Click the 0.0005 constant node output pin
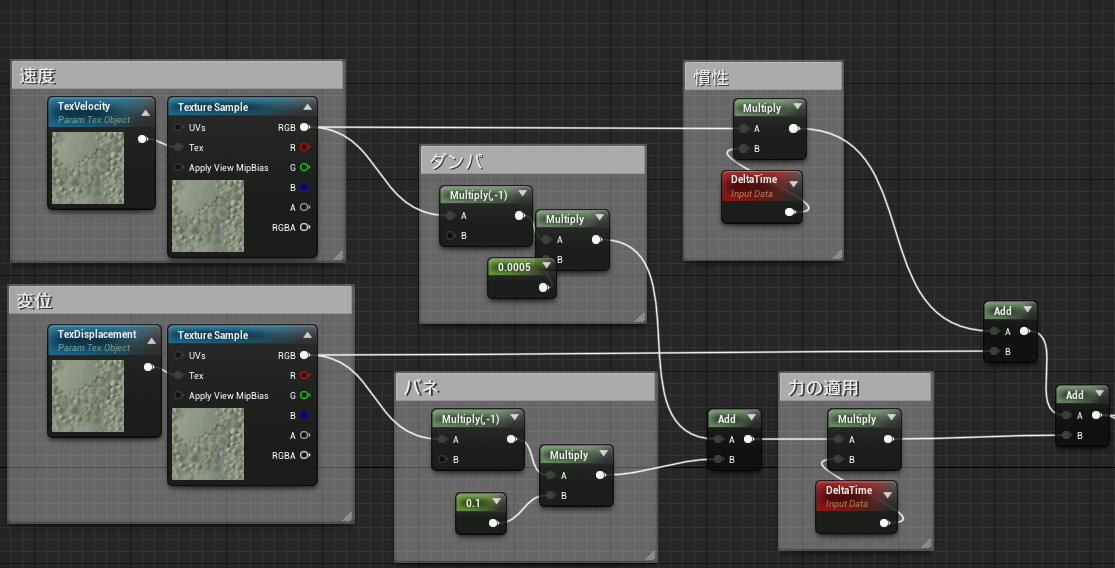The height and width of the screenshot is (568, 1115). (544, 287)
